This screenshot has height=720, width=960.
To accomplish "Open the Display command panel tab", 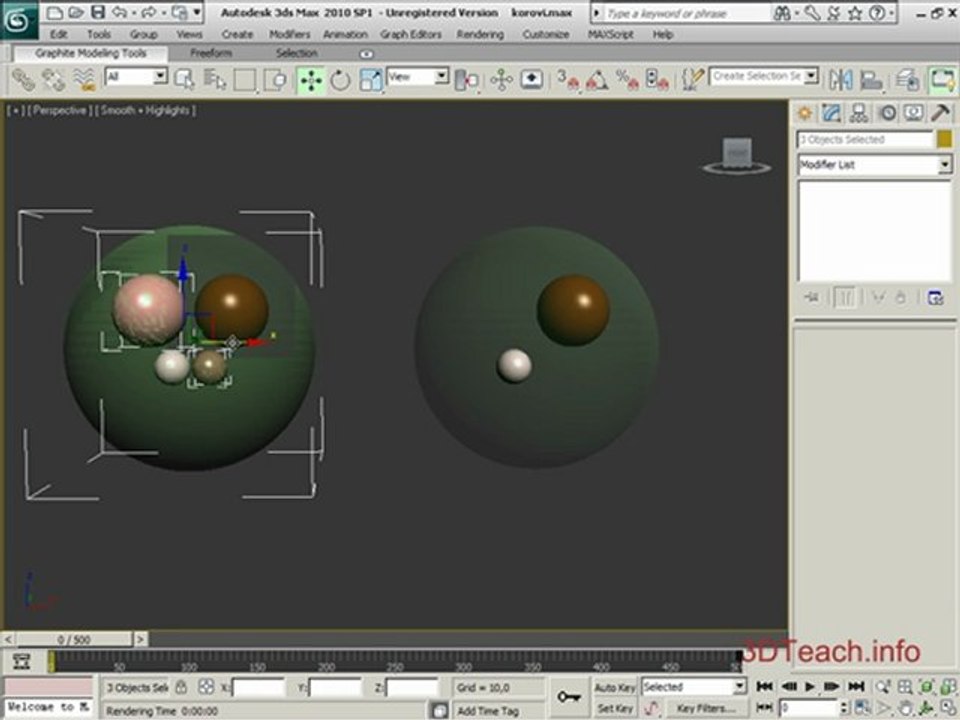I will click(x=913, y=113).
